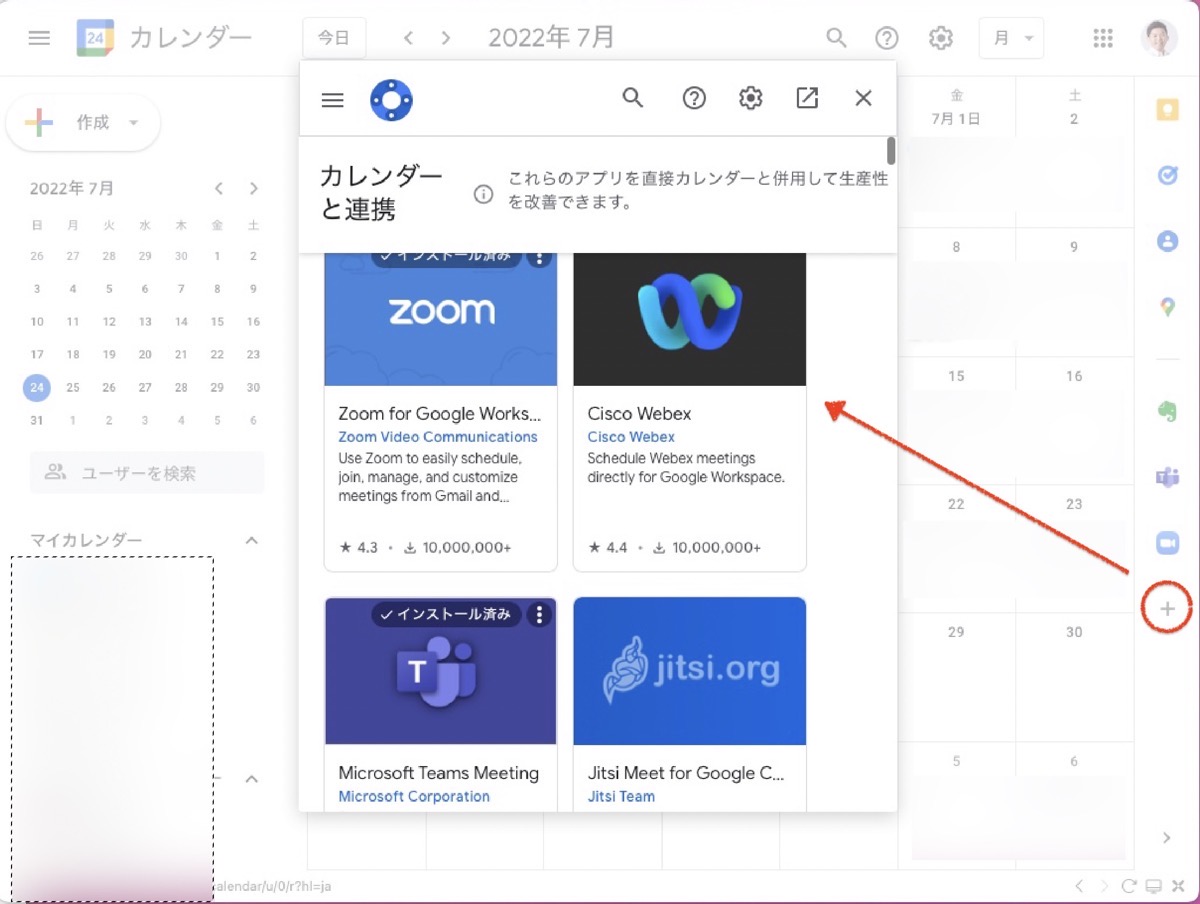Open the Microsoft Teams Meeting thumbnail
Viewport: 1200px width, 904px height.
coord(441,671)
